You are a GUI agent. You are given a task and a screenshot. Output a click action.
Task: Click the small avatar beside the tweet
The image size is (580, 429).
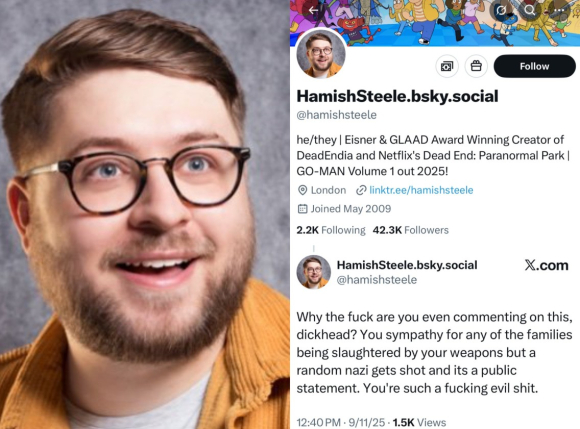click(x=313, y=272)
